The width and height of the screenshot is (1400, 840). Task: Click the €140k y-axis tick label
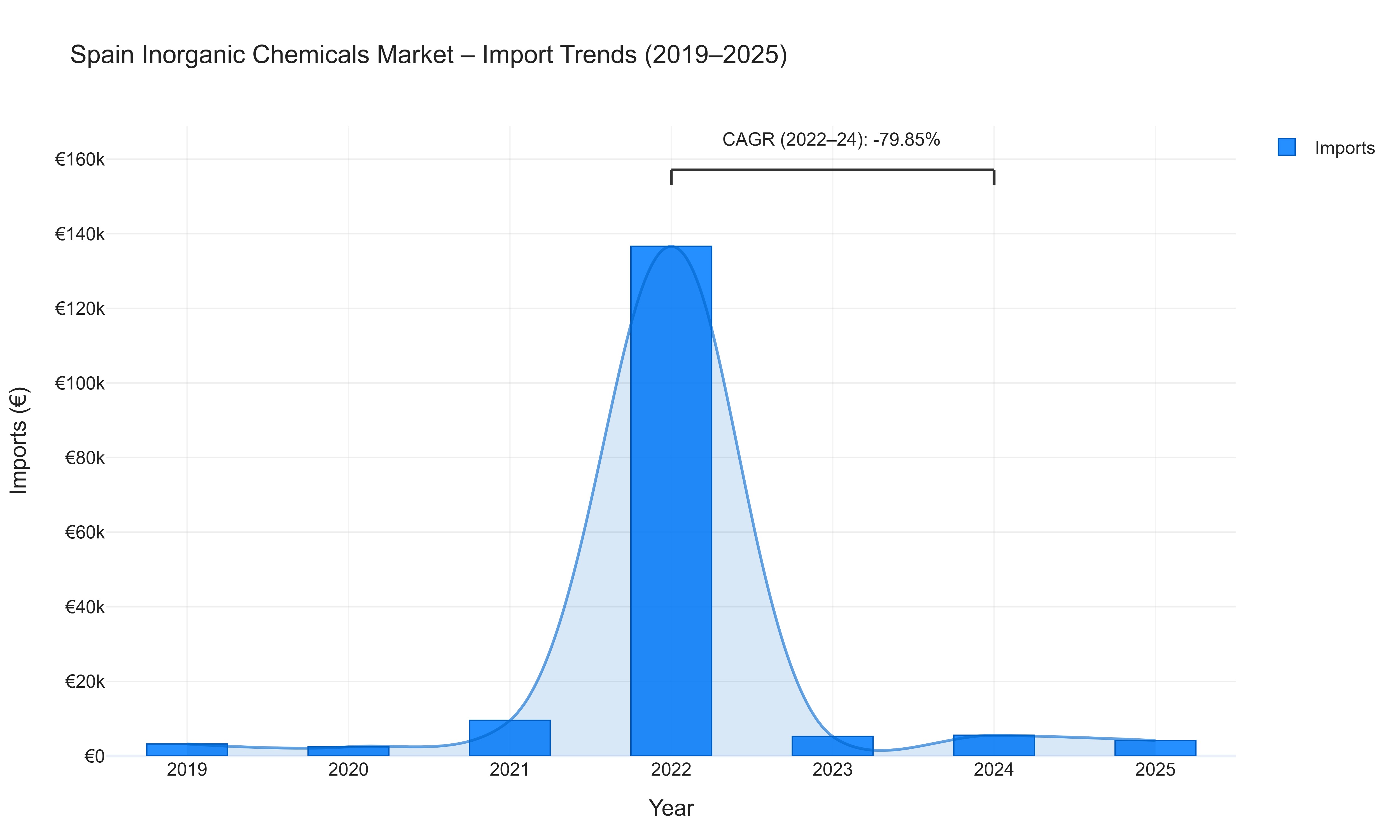tap(80, 234)
